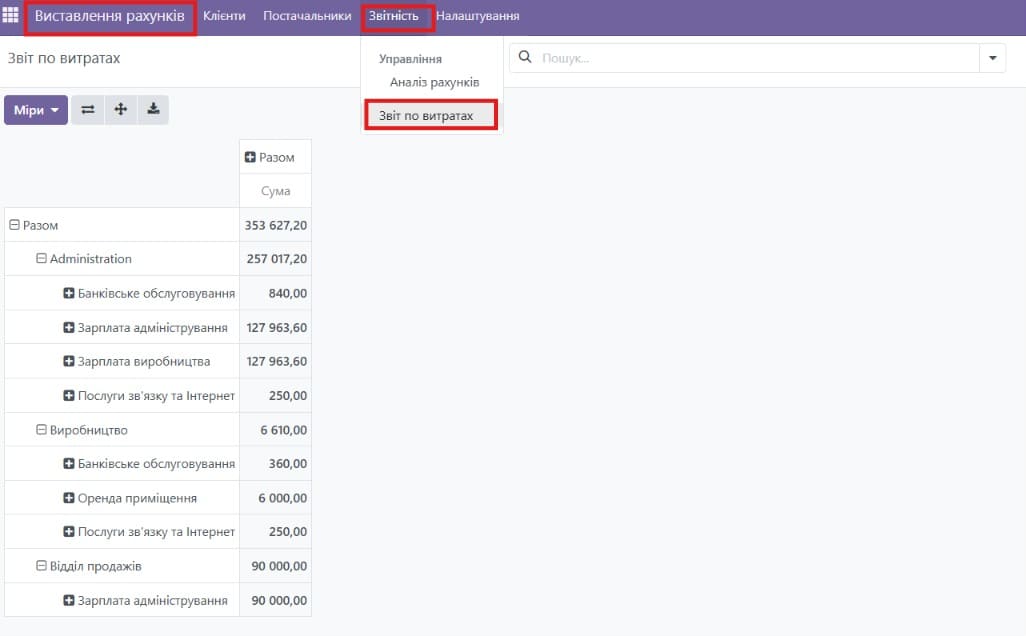This screenshot has width=1026, height=636.
Task: Expand Послуги зв'язку та Інтернет under Виробництво
Action: coord(69,531)
